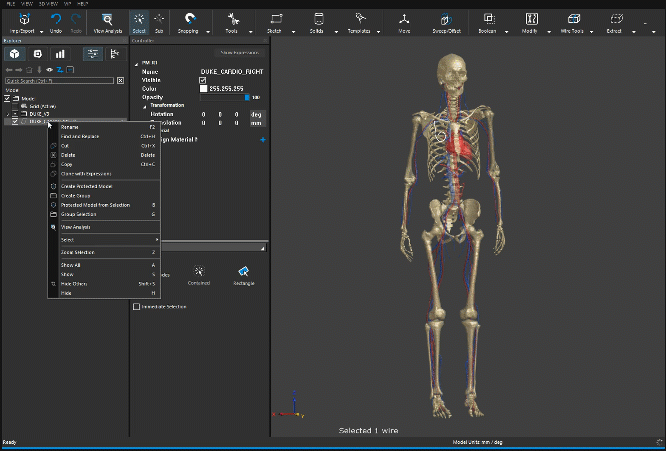Click the Undo icon in the toolbar
This screenshot has height=451, width=666.
(x=55, y=19)
